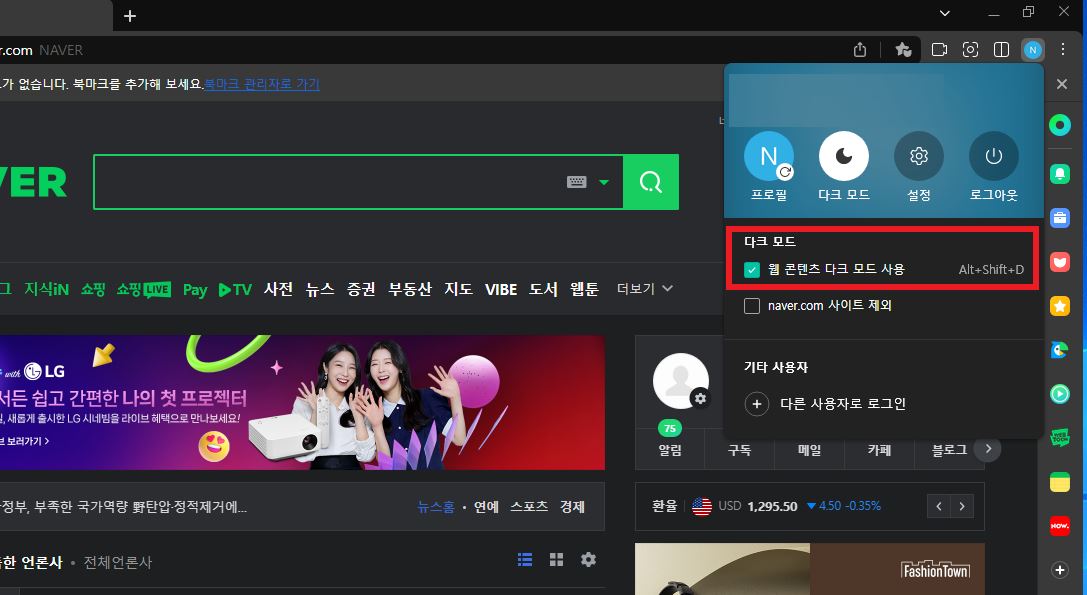Check naver.com 사이트 제외 box
1087x595 pixels.
pos(751,306)
